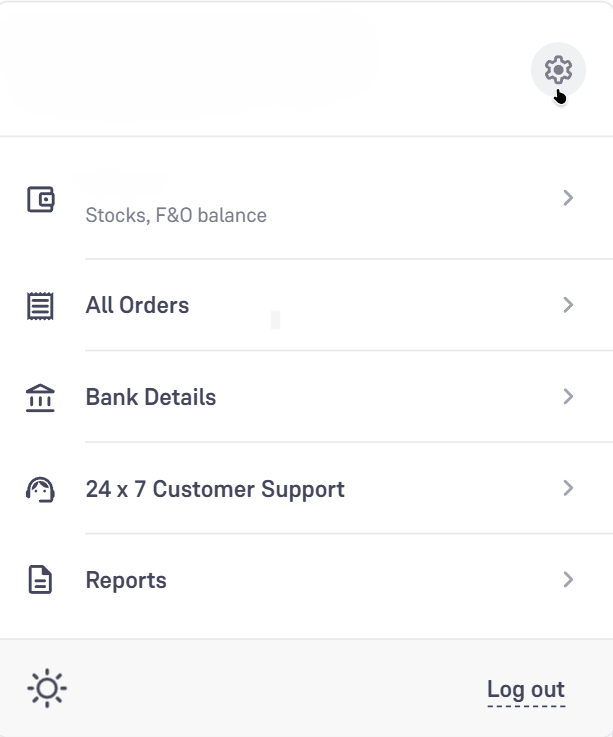Click the chevron next to Reports

tap(568, 580)
